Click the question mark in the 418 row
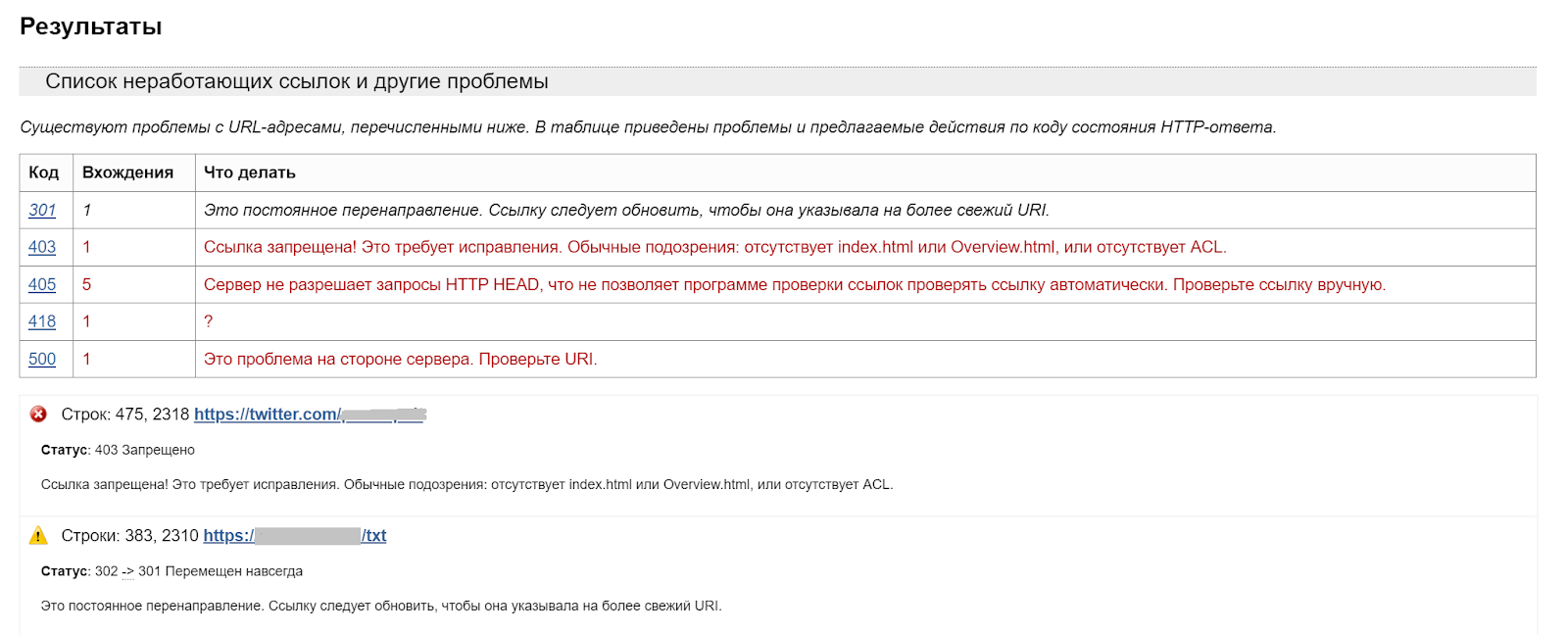The width and height of the screenshot is (1568, 635). (x=208, y=321)
